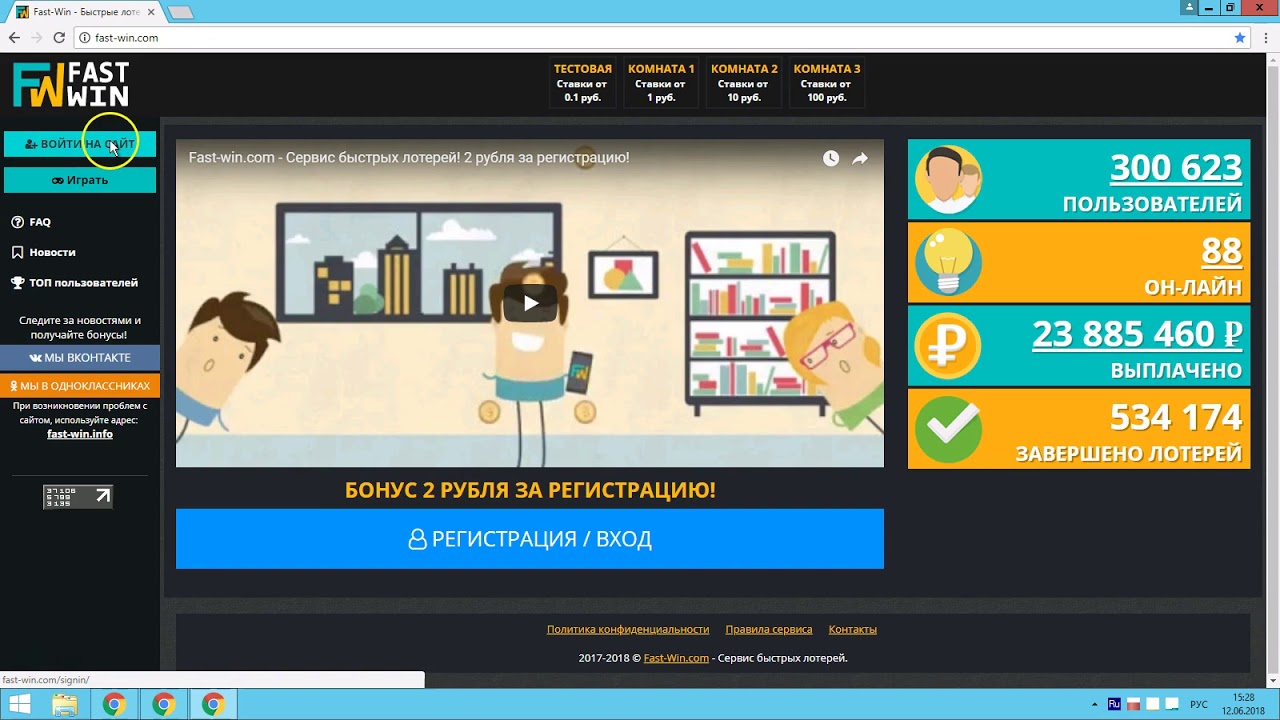Click the Играть button
1280x720 pixels.
pos(80,180)
